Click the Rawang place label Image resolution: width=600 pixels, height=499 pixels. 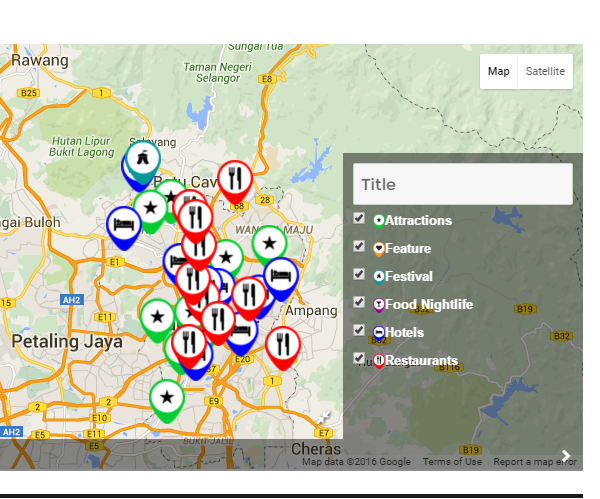(40, 60)
